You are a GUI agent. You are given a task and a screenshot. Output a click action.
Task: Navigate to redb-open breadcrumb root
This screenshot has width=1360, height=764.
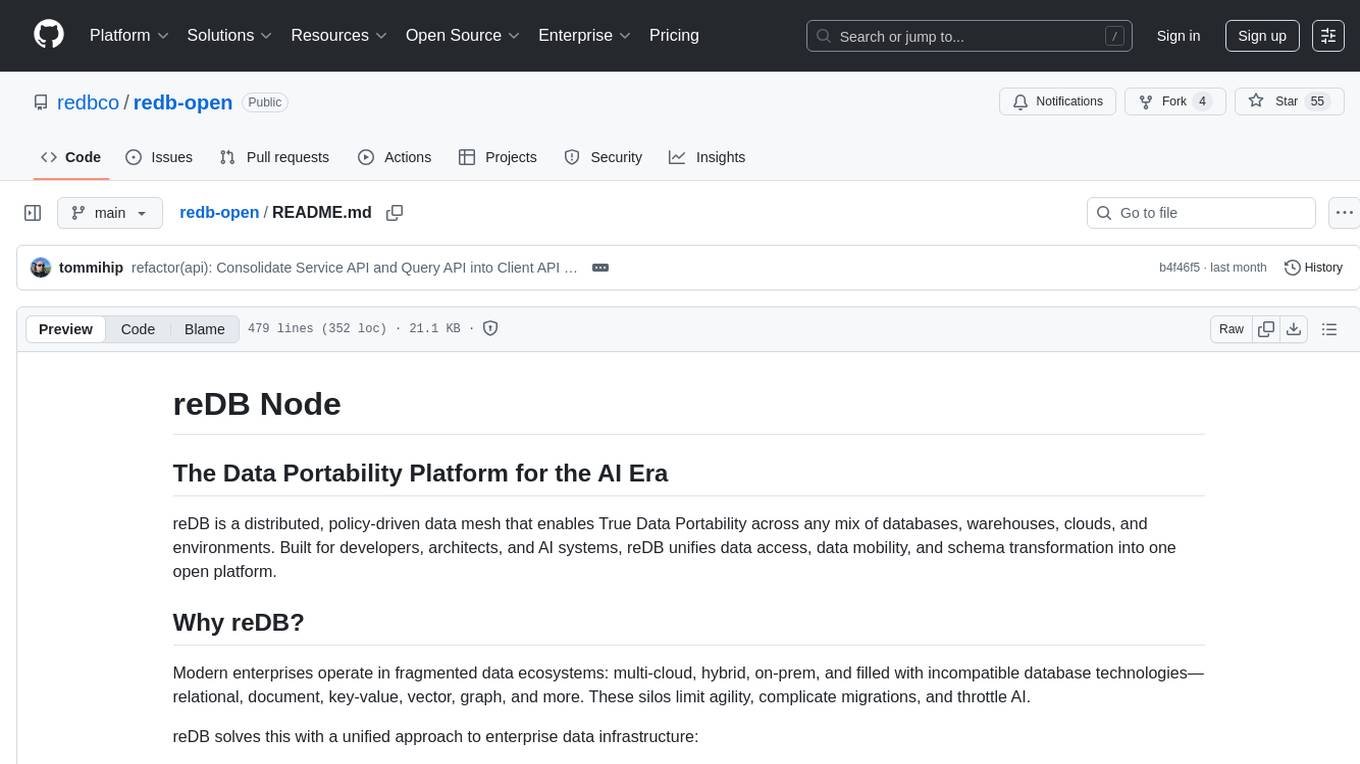coord(219,212)
